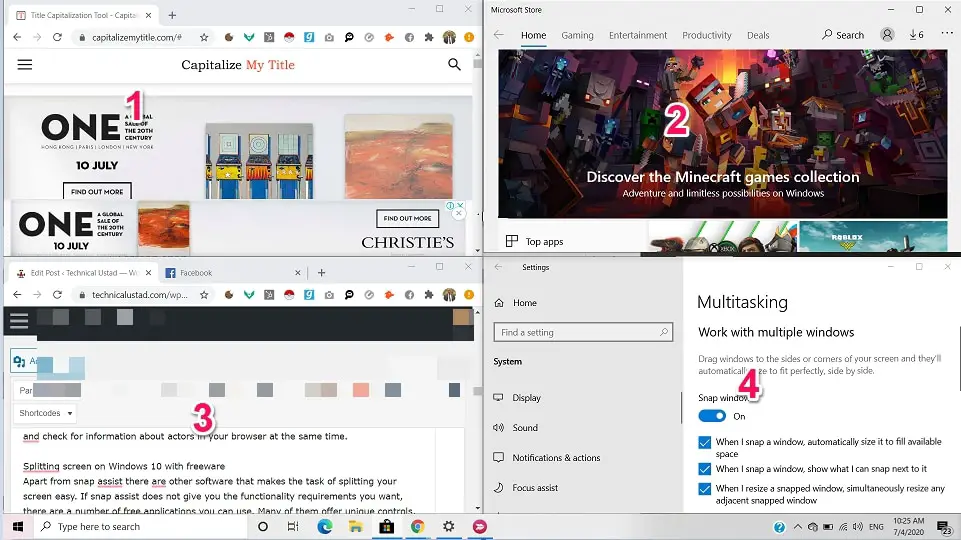The height and width of the screenshot is (540, 961).
Task: Go back in the capitalizemytitle browser window
Action: point(17,37)
